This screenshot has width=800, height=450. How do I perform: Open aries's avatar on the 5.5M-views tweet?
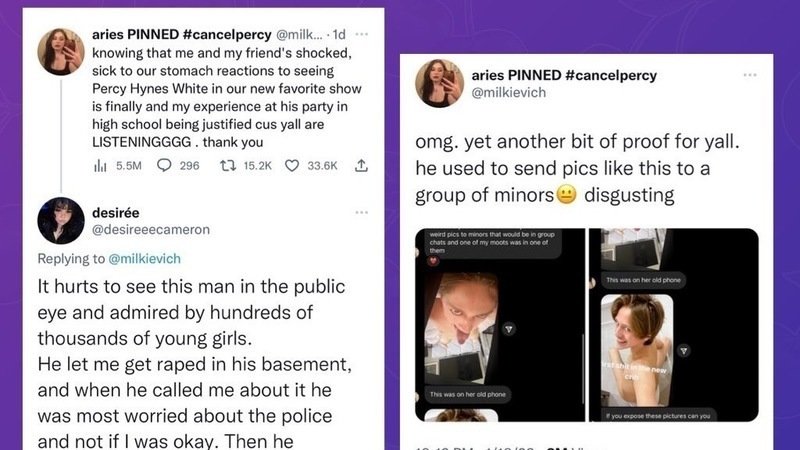[61, 53]
